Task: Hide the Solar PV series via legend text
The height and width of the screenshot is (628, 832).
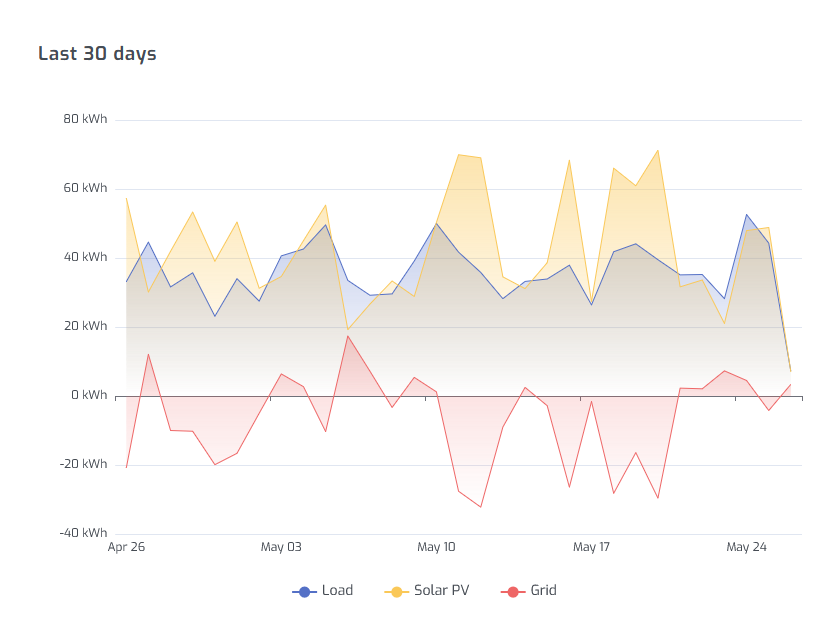Action: [441, 591]
